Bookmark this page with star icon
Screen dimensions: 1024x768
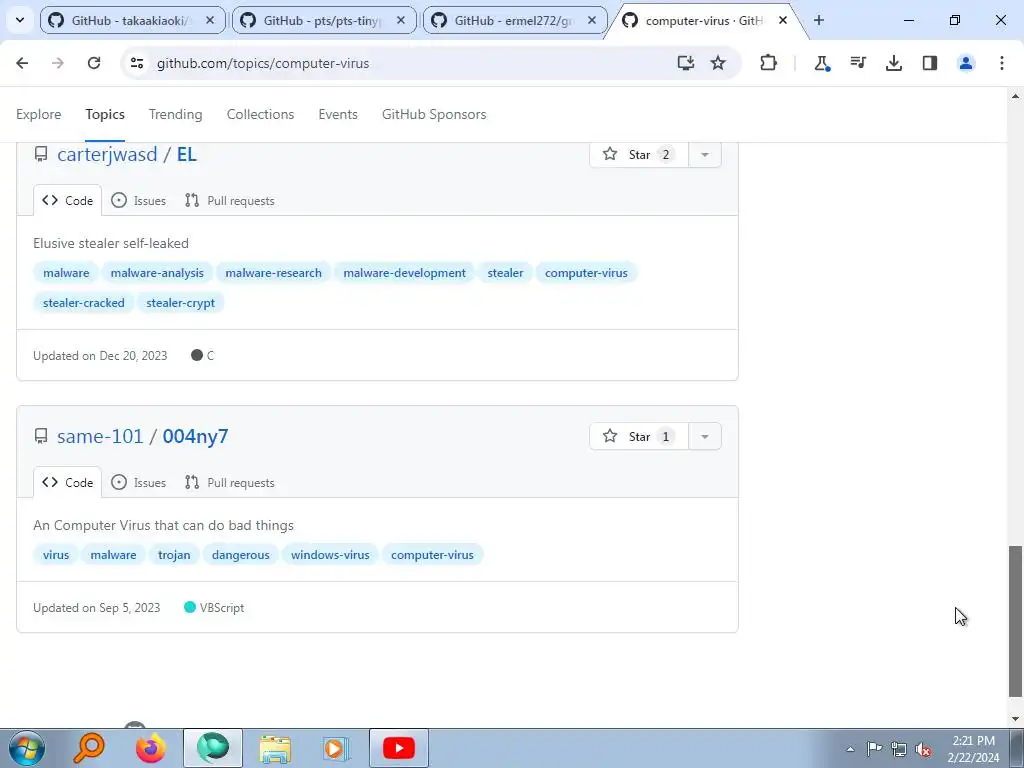(718, 63)
